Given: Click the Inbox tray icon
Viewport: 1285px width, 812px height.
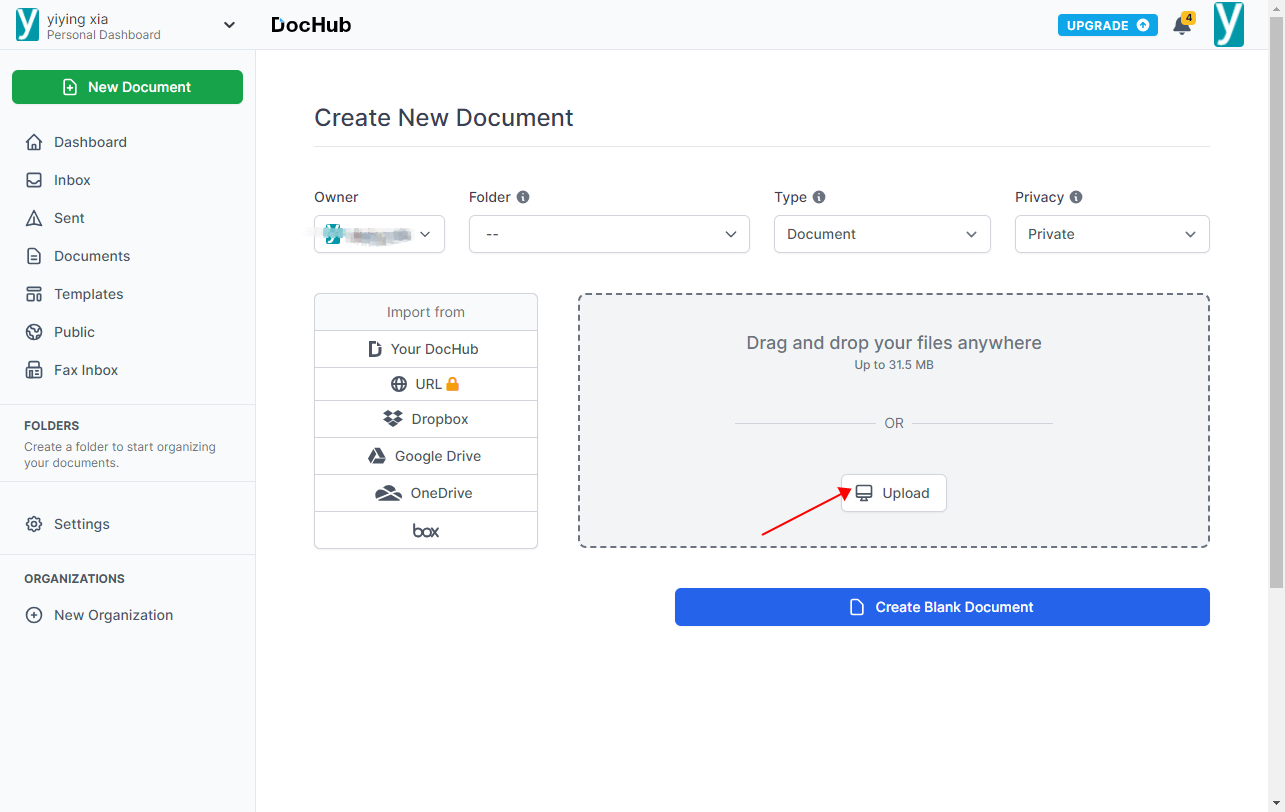Looking at the screenshot, I should pyautogui.click(x=34, y=180).
